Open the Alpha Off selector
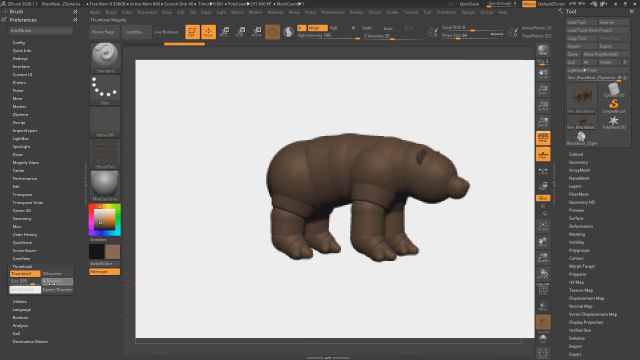Image resolution: width=640 pixels, height=360 pixels. (x=105, y=122)
